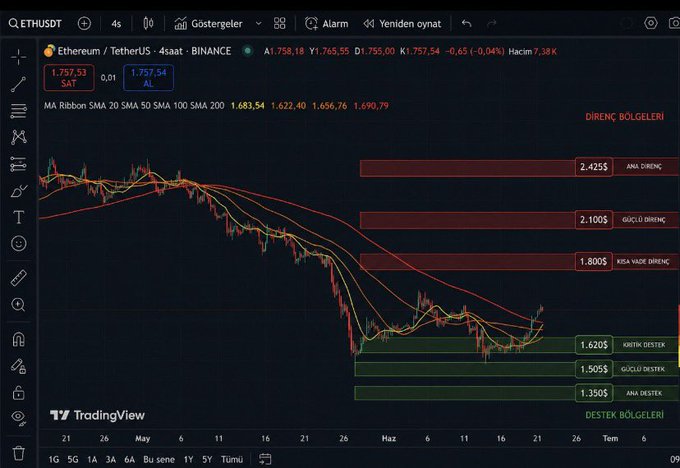The image size is (680, 468).
Task: Click SMA 200 value 1.690,79
Action: coord(371,105)
